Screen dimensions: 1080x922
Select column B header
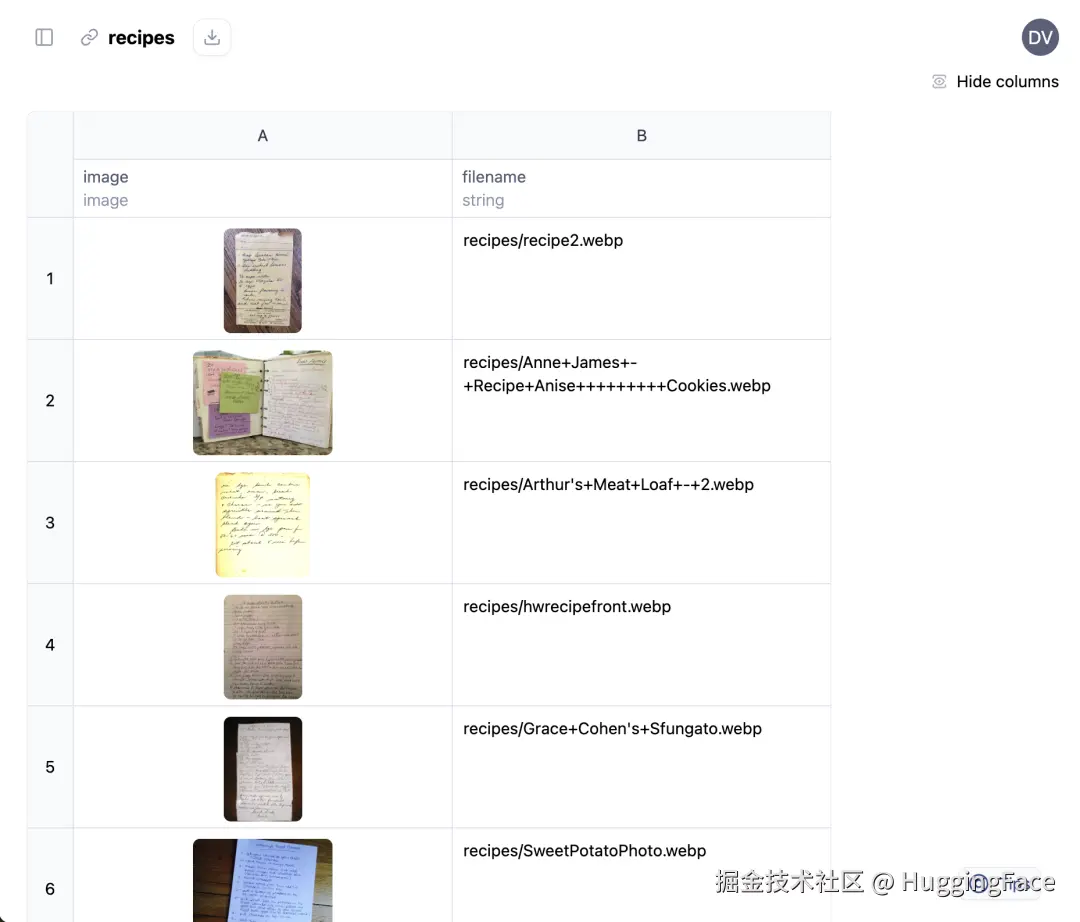click(x=641, y=136)
